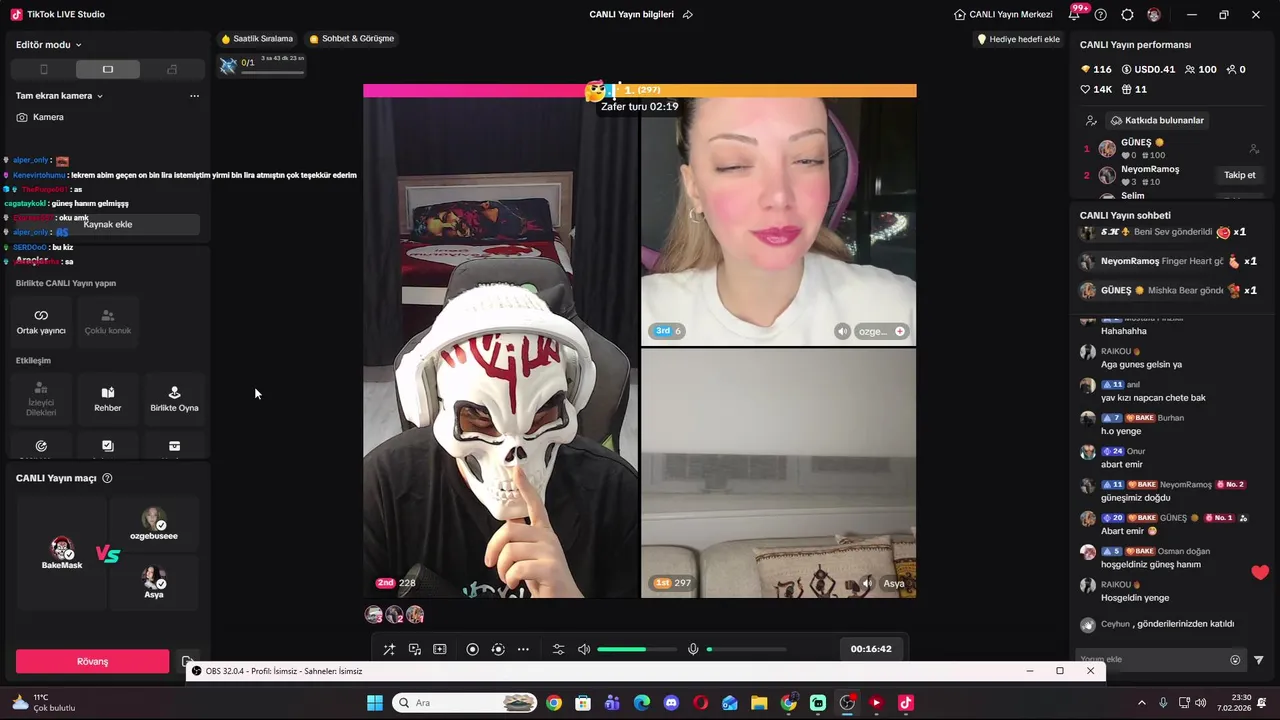Open the magic wand effects tool
The height and width of the screenshot is (720, 1280).
click(x=389, y=649)
